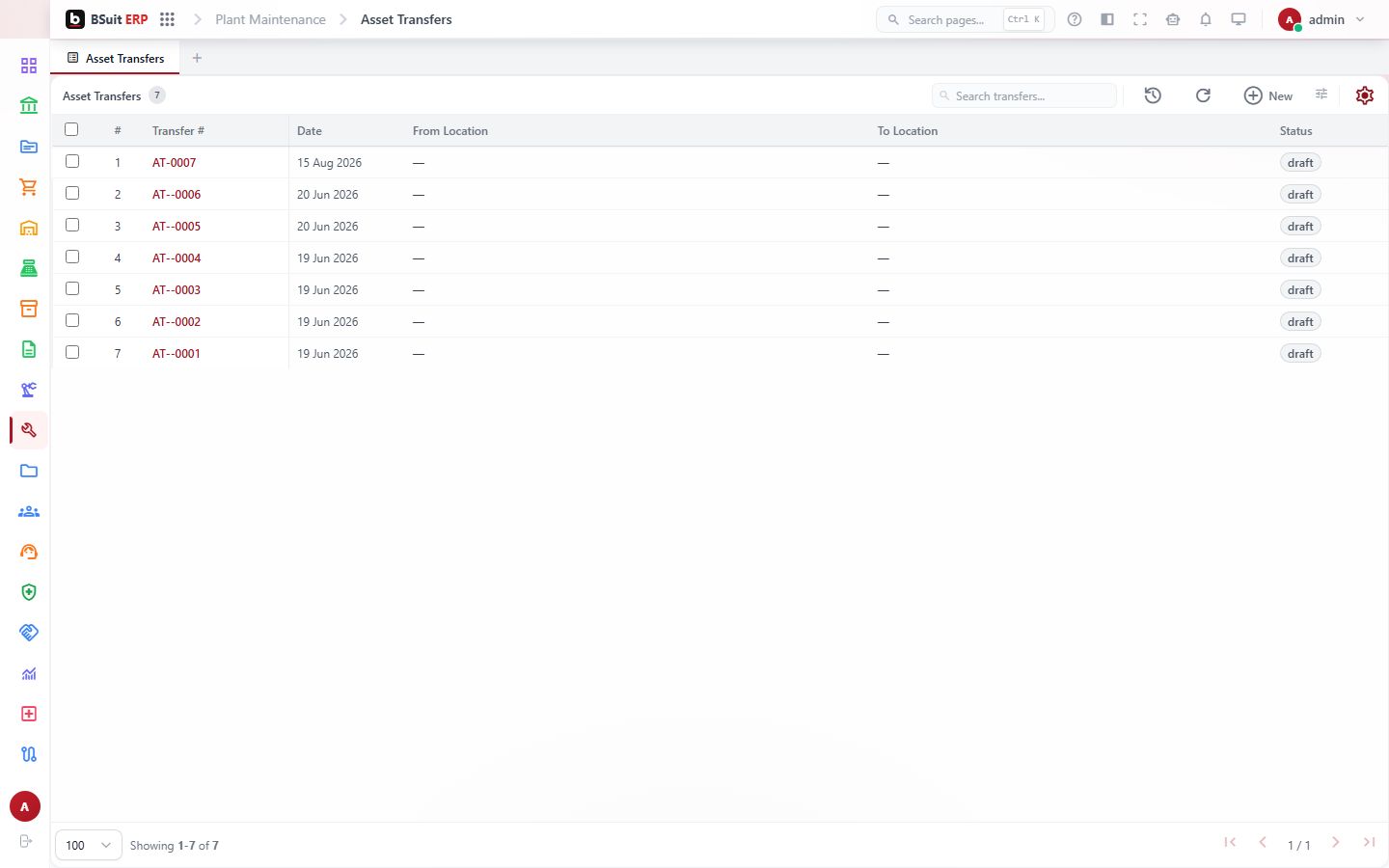1389x868 pixels.
Task: Check the box for transfer AT-0007
Action: (x=72, y=161)
